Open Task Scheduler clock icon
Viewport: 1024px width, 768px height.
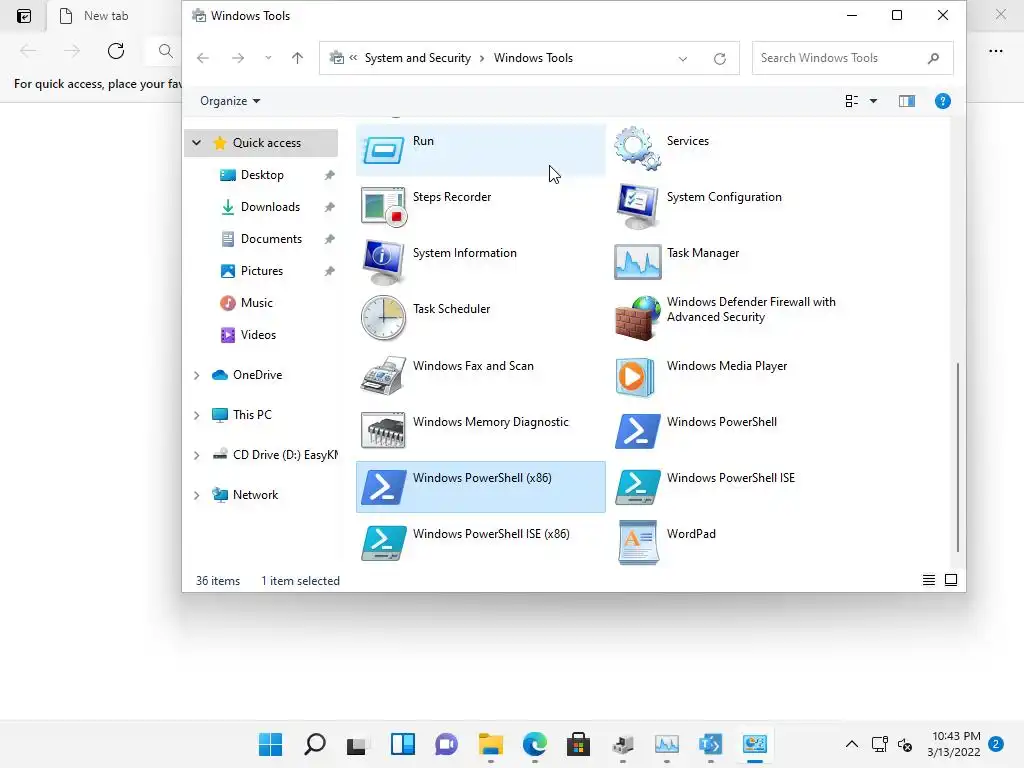point(383,318)
